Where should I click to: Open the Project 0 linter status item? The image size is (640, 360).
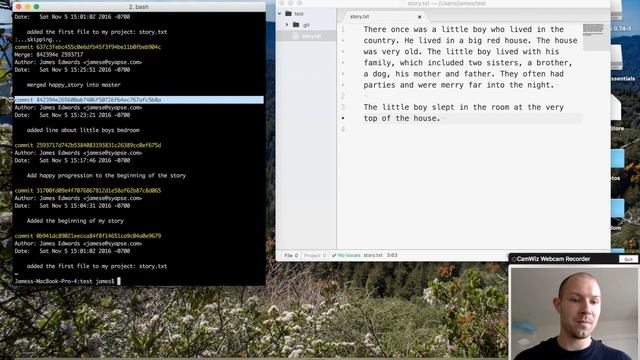315,256
